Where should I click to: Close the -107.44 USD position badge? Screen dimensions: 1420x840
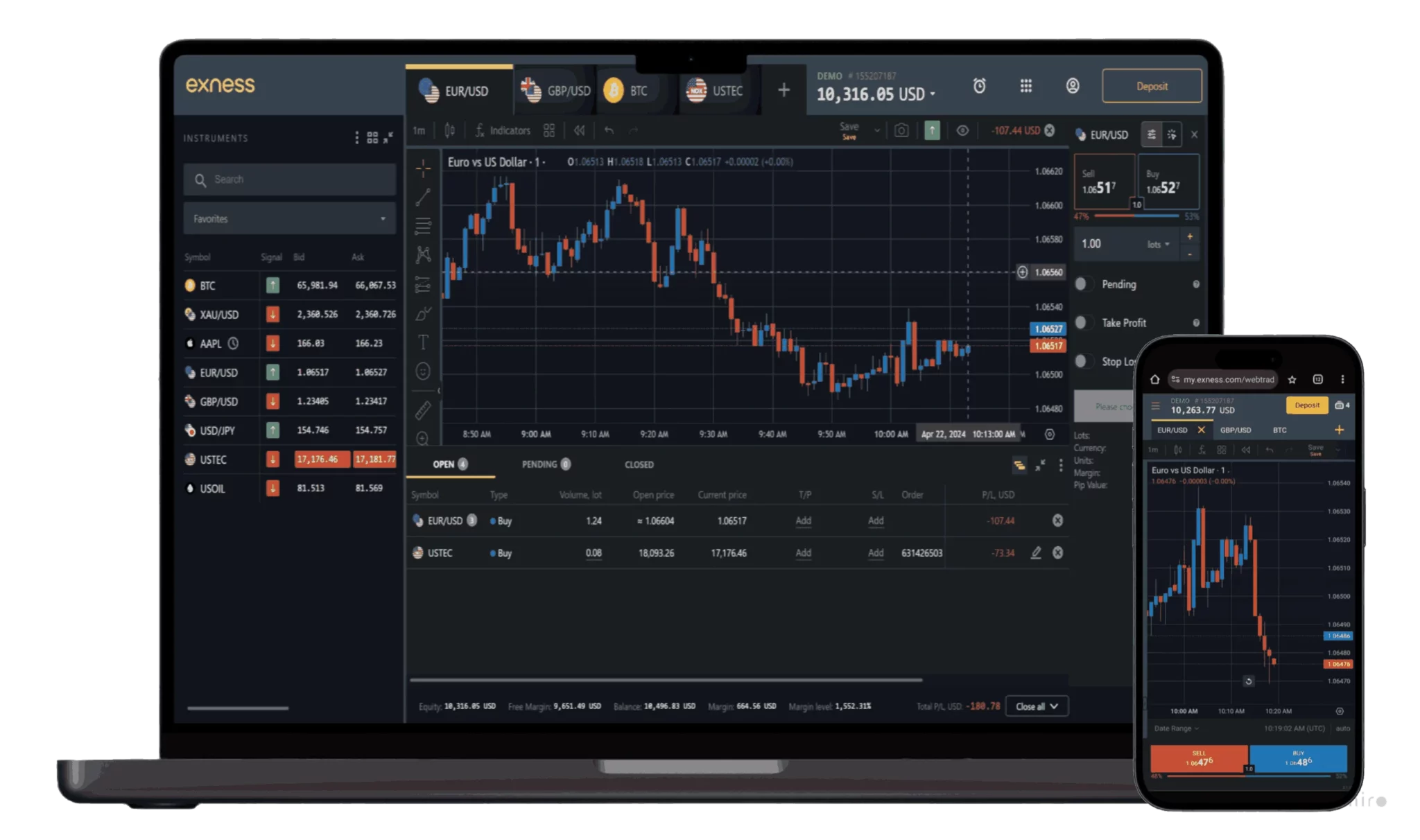click(x=1050, y=130)
